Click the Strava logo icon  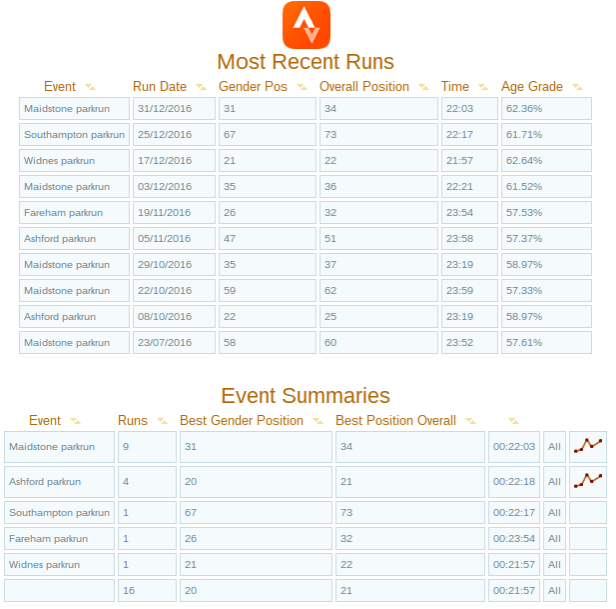click(x=306, y=25)
